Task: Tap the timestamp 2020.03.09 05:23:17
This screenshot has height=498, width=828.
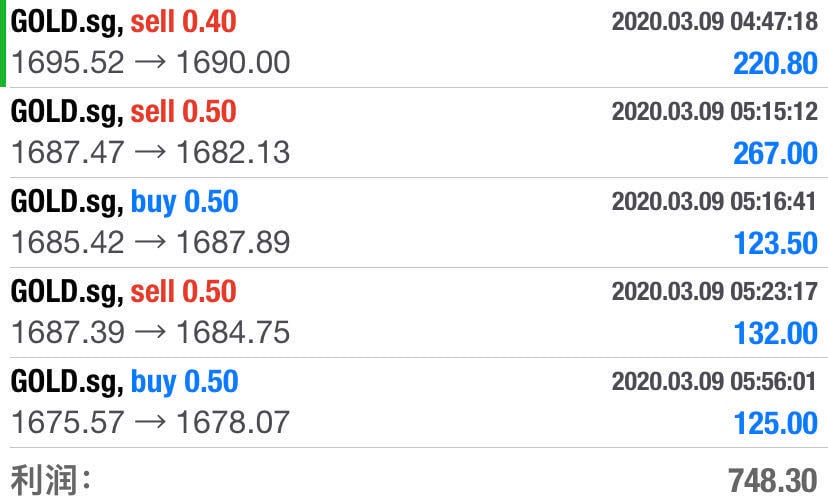Action: click(x=714, y=291)
